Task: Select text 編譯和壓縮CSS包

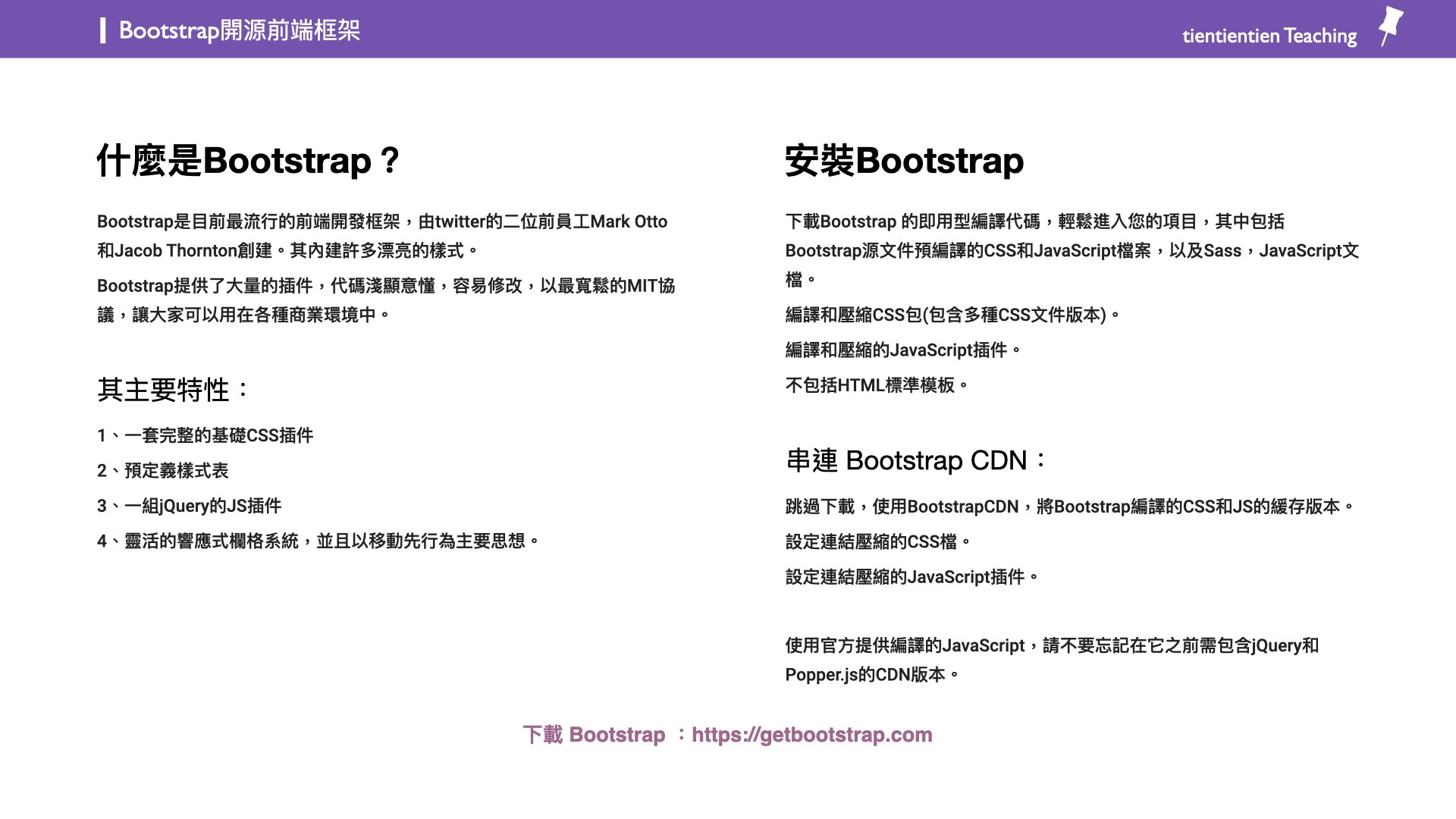Action: (x=952, y=313)
